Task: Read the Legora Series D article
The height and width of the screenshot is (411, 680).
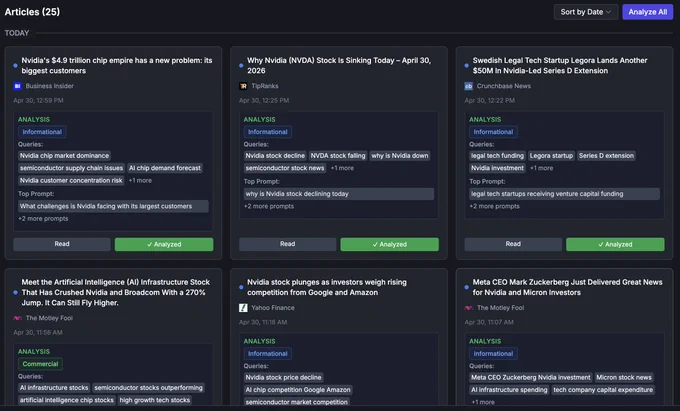Action: [513, 244]
